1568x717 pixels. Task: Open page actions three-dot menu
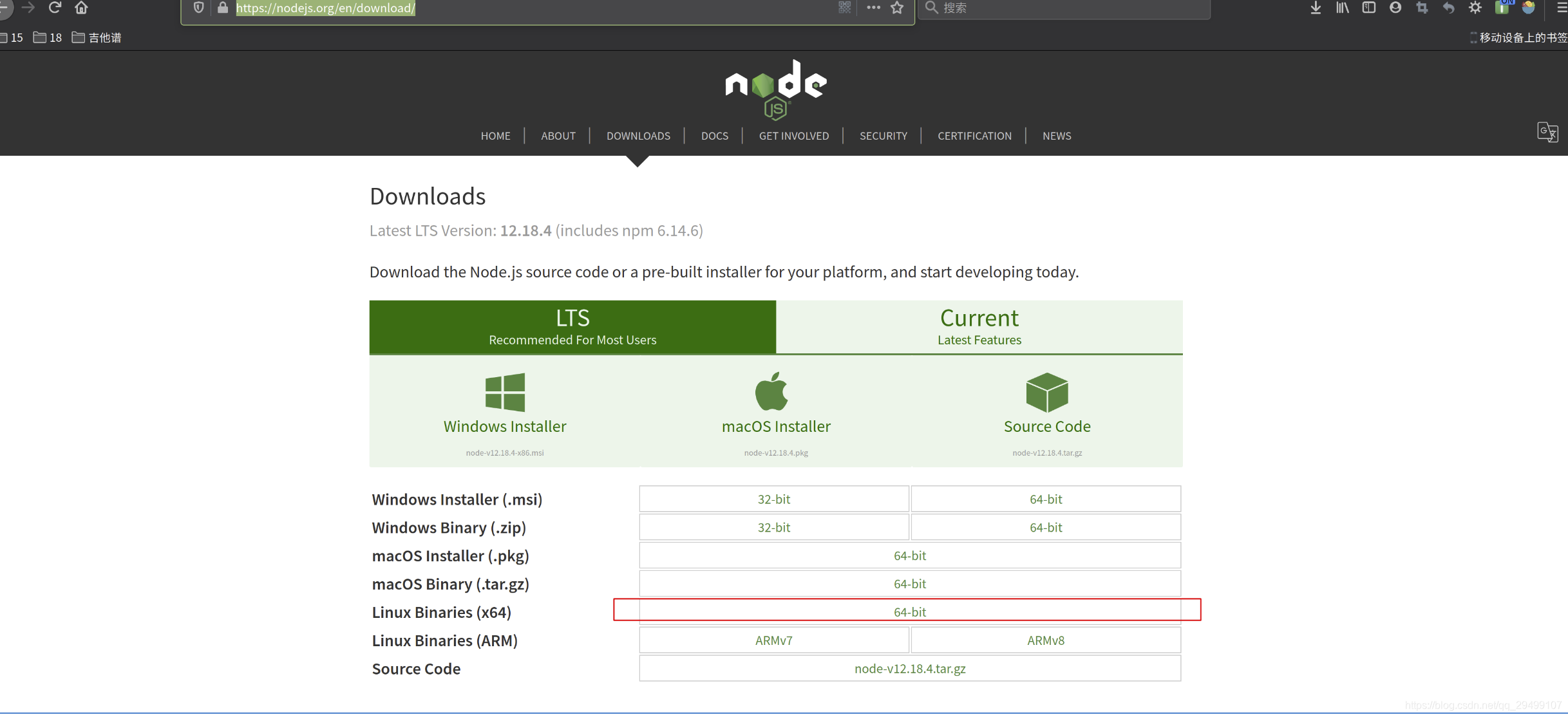click(873, 8)
